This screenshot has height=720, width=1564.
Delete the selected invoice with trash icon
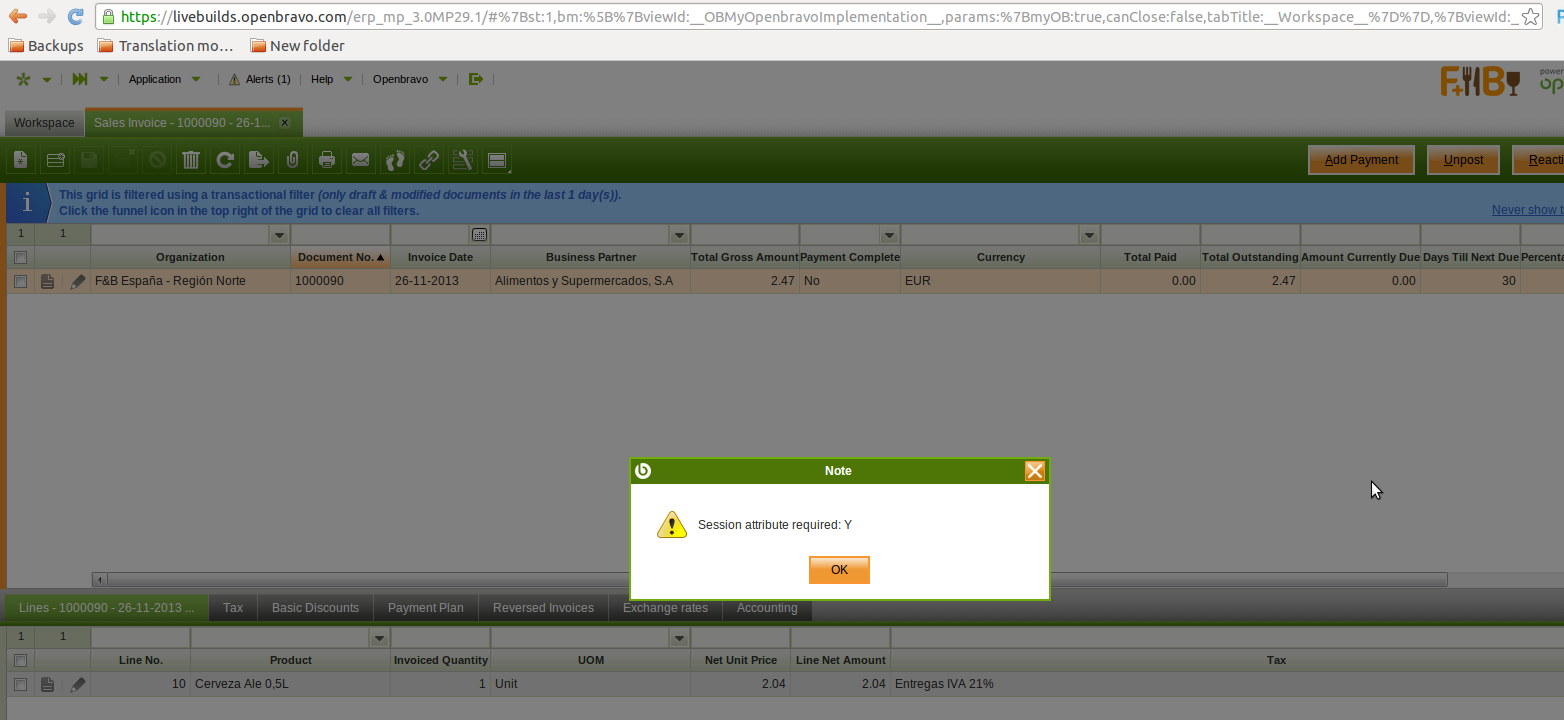(x=191, y=160)
